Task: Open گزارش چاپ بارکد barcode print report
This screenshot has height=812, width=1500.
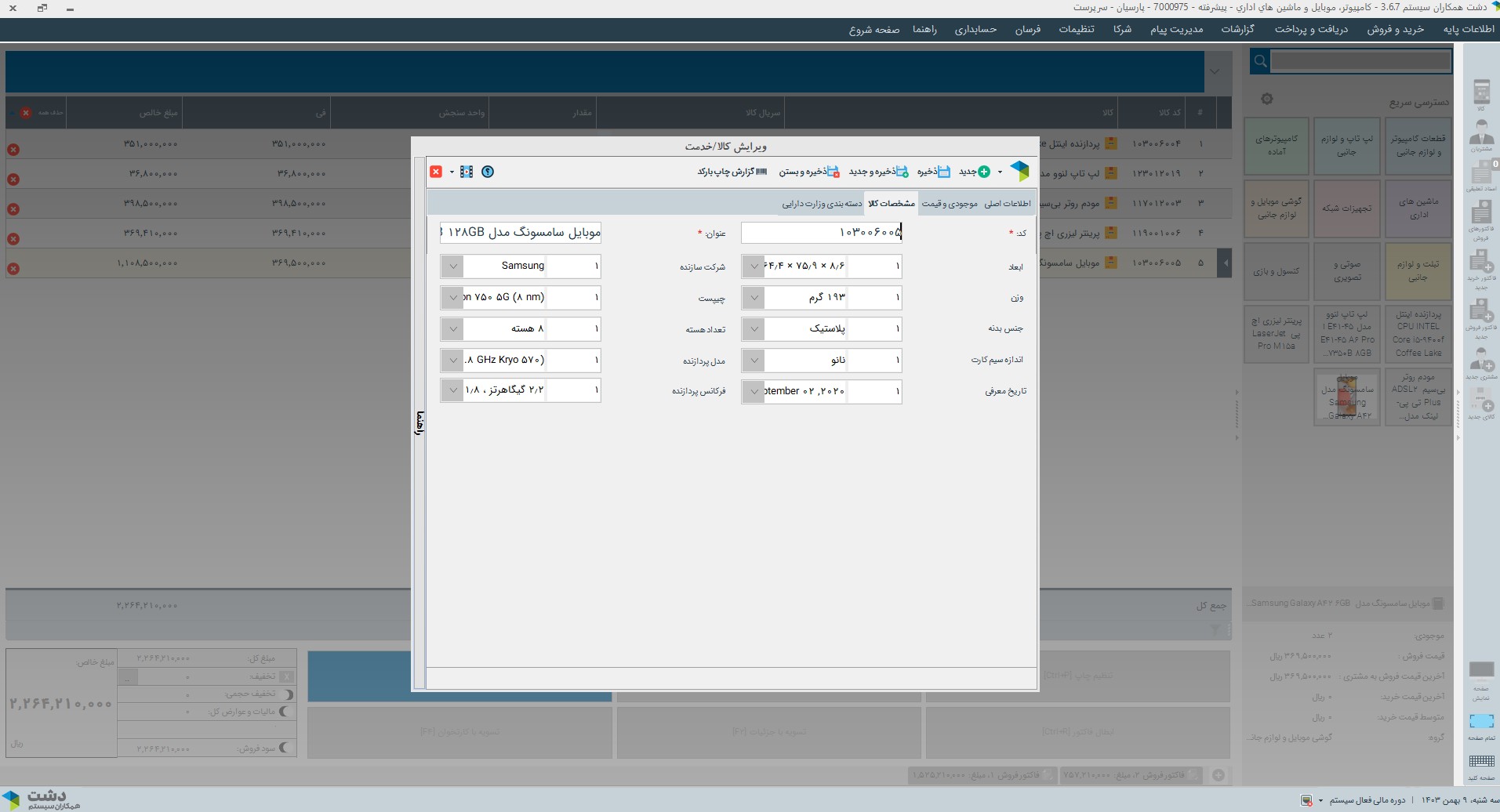Action: click(732, 172)
